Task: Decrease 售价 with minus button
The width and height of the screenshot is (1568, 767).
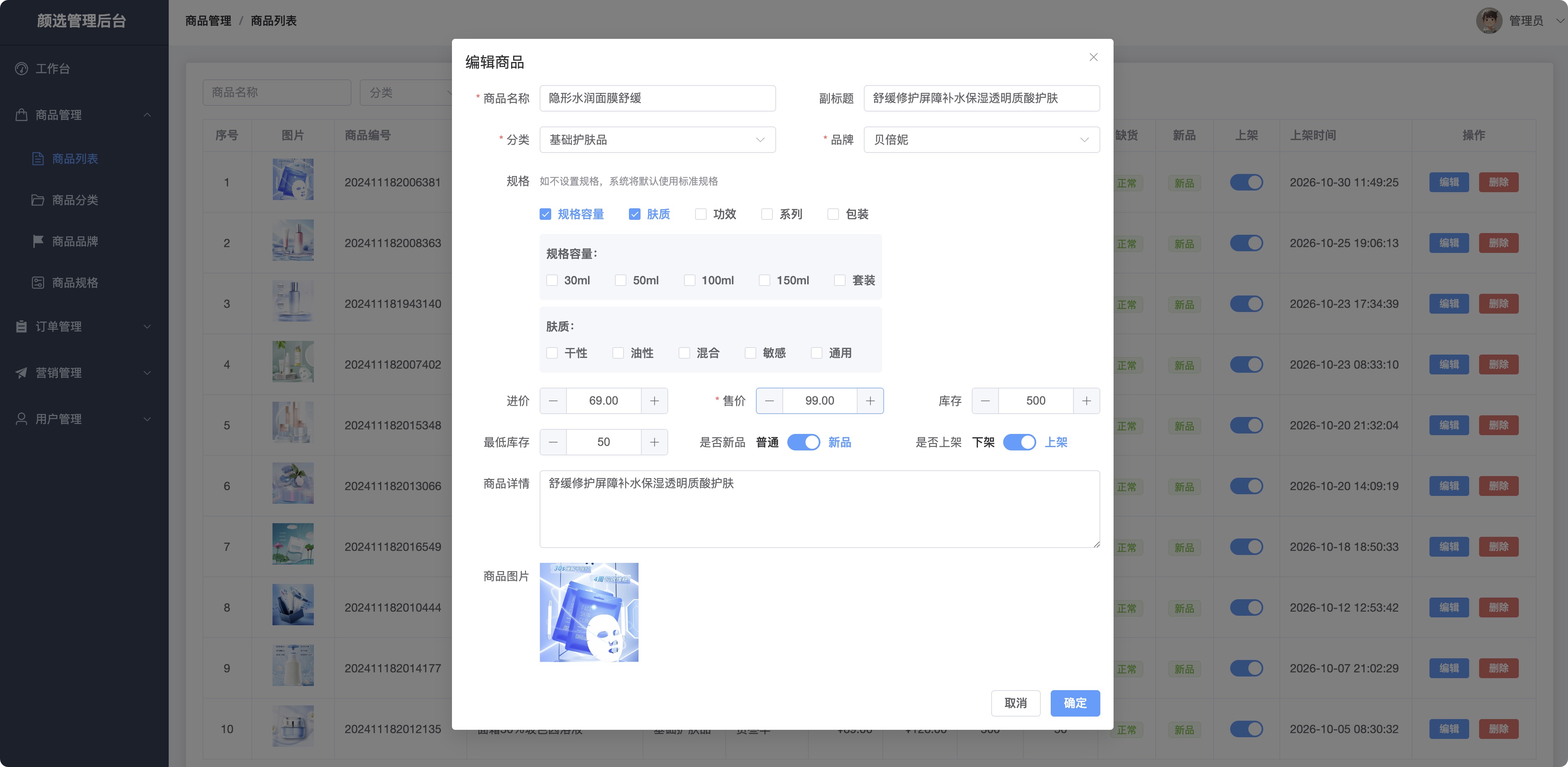Action: click(770, 401)
